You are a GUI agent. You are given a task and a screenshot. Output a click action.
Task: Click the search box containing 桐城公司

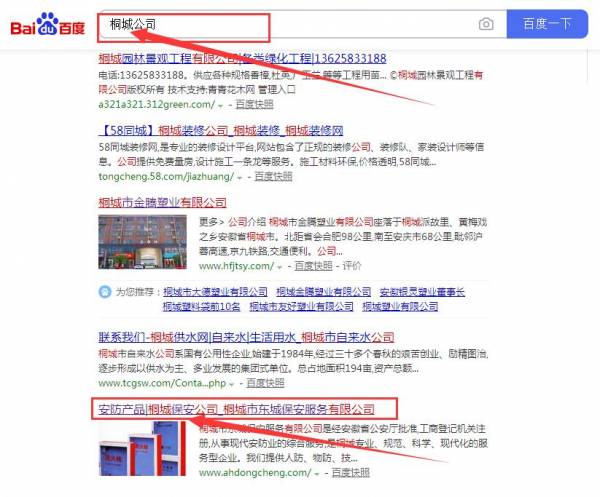[x=280, y=24]
